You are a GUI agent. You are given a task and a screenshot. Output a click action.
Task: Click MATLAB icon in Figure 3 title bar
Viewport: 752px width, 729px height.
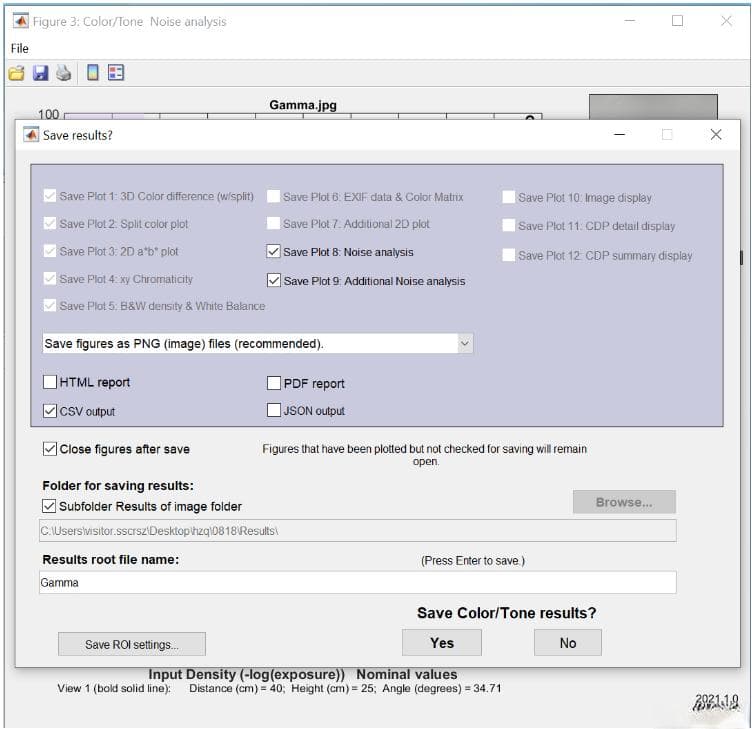click(x=21, y=21)
